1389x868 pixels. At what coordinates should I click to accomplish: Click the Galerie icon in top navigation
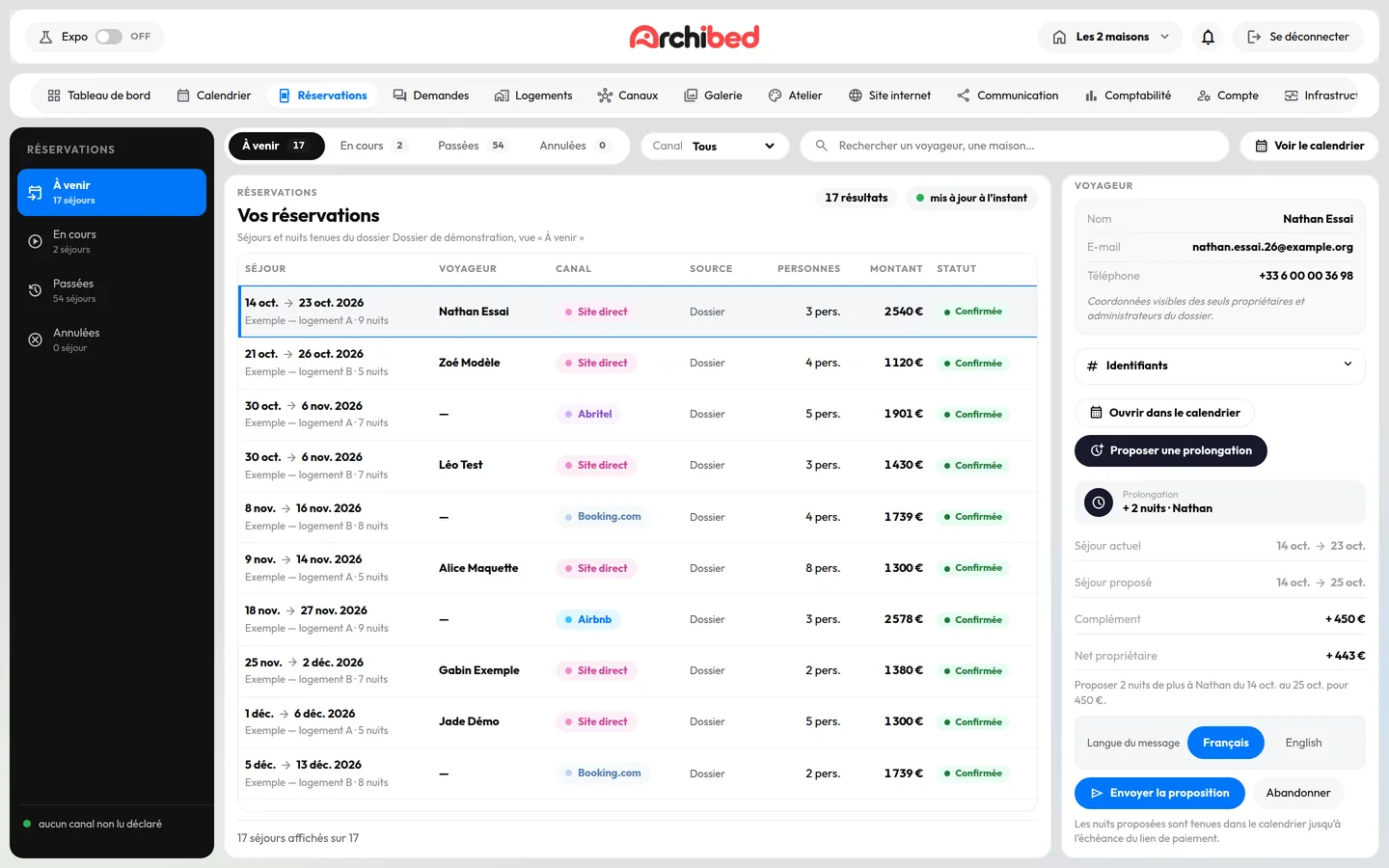(x=691, y=95)
